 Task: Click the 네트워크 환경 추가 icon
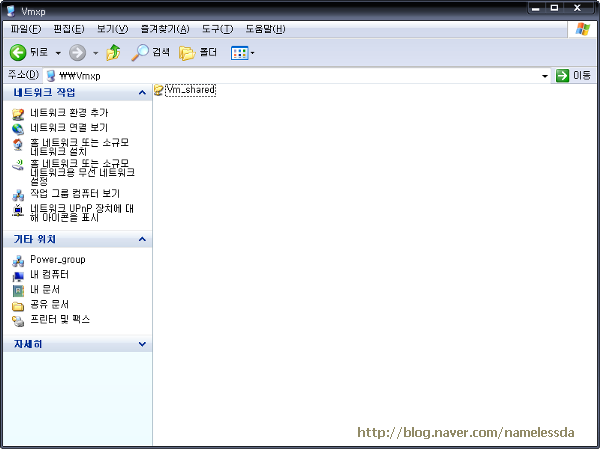[x=18, y=114]
